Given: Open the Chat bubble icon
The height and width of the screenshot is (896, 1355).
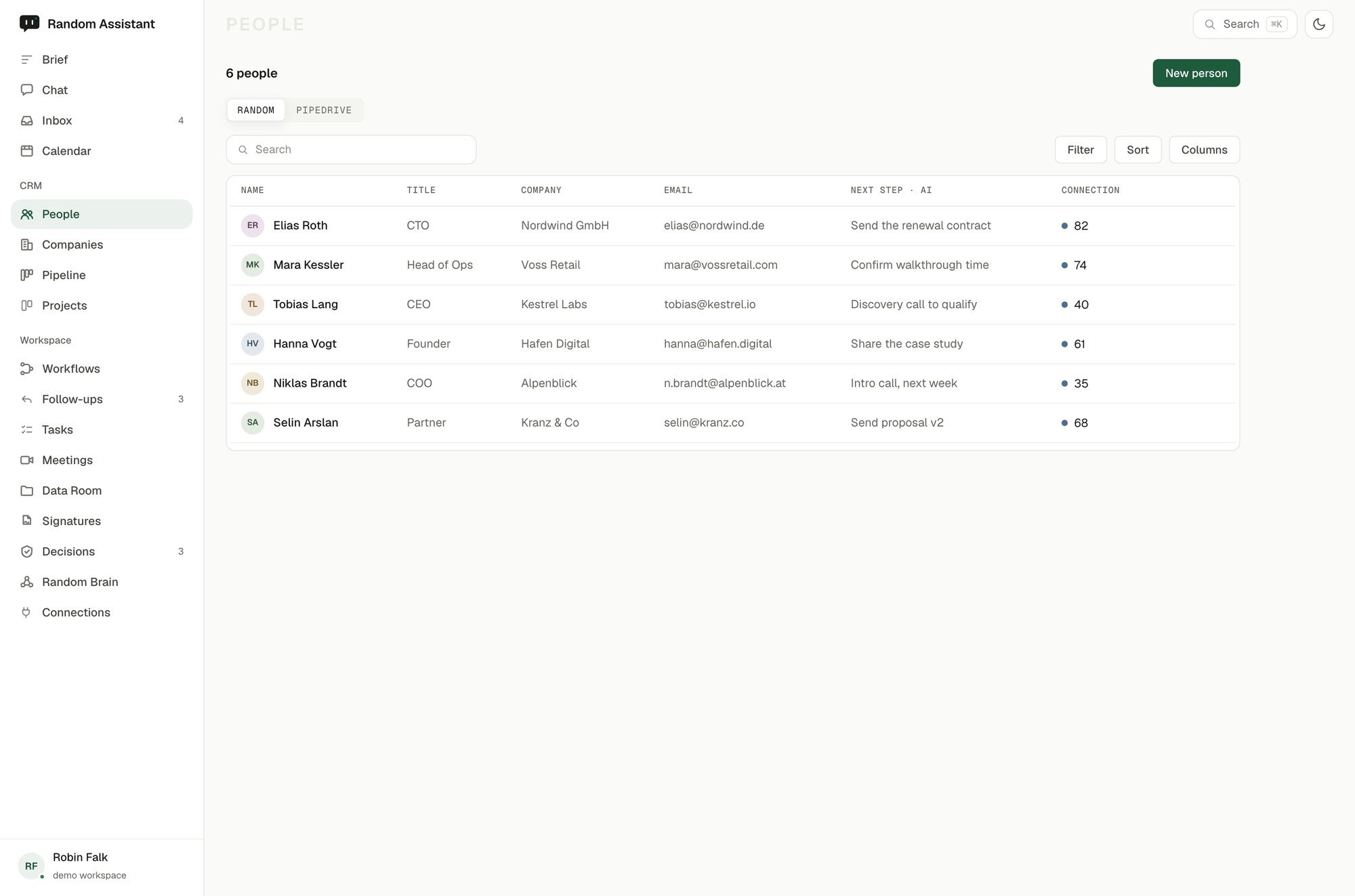Looking at the screenshot, I should click(26, 90).
